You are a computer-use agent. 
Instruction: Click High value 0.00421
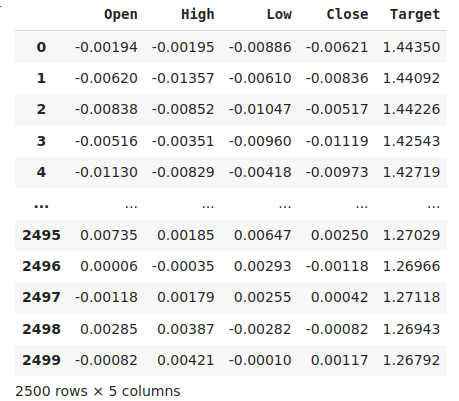[186, 360]
